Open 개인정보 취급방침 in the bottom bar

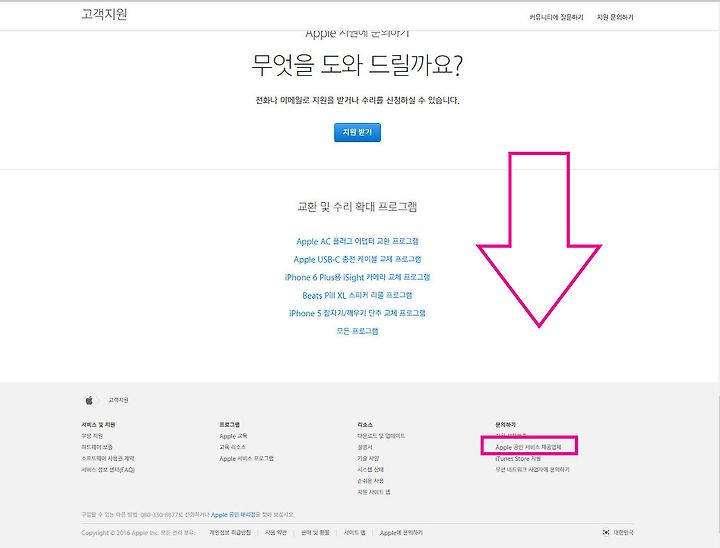[230, 532]
